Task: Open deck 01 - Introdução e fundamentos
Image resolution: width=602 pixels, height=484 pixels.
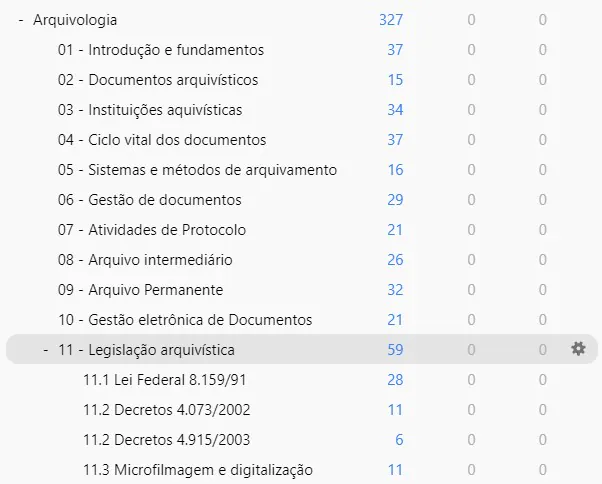Action: pos(161,50)
